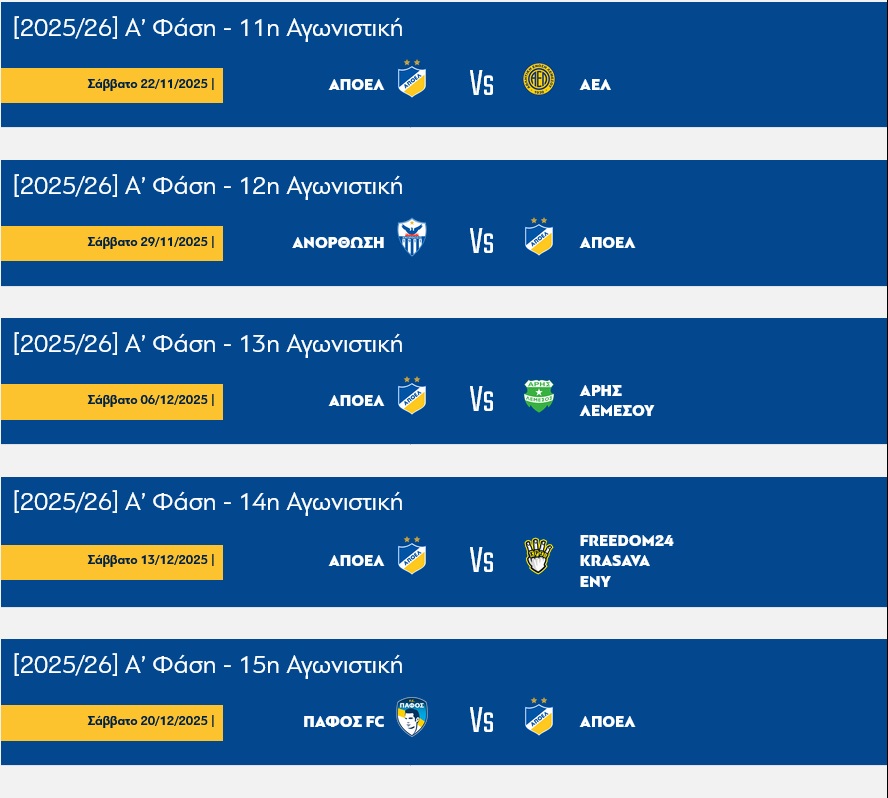
Task: Open the ΠΑΦΟΣ FC team name
Action: 343,722
